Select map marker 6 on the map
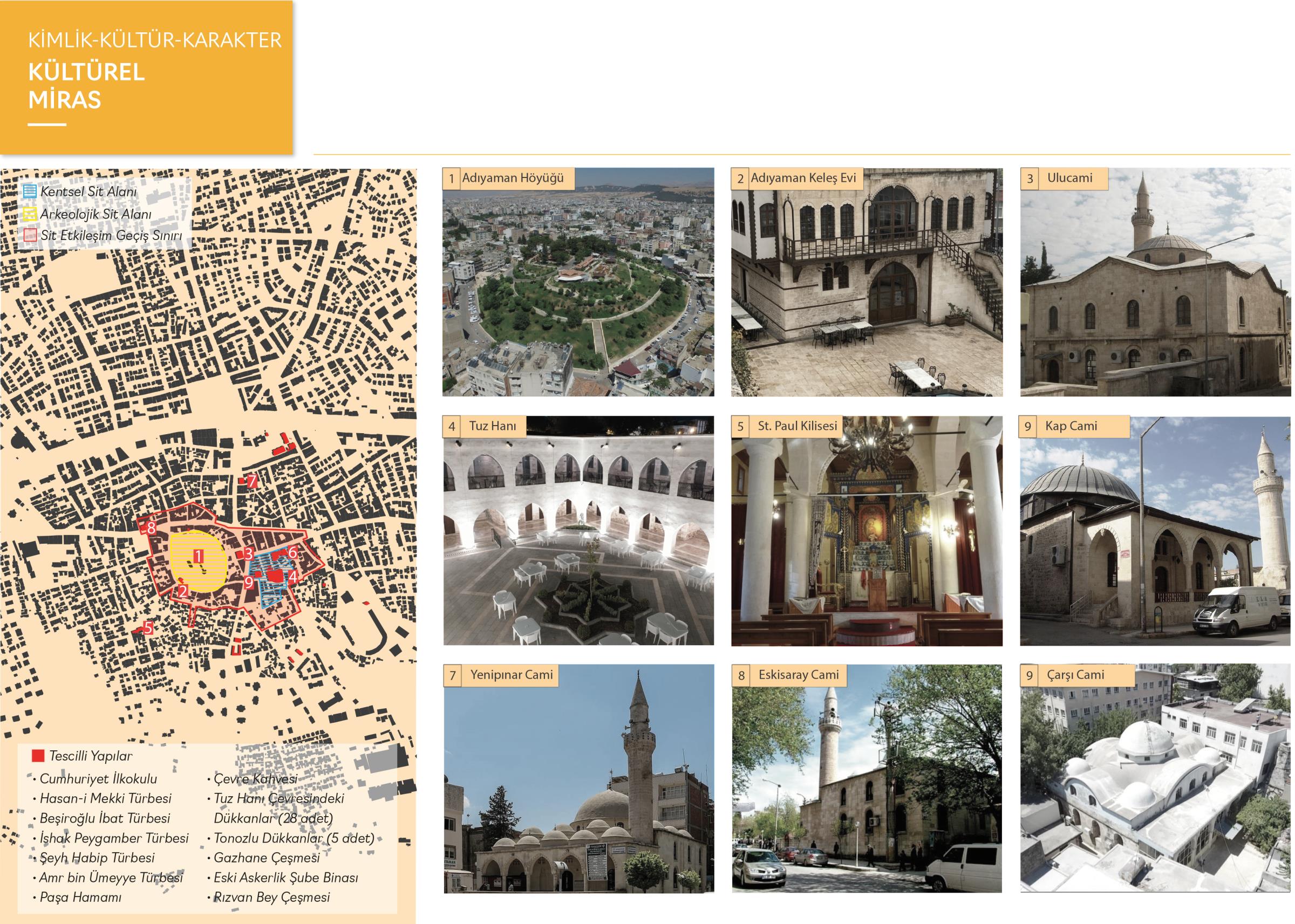Viewport: 1295px width, 924px height. tap(292, 552)
